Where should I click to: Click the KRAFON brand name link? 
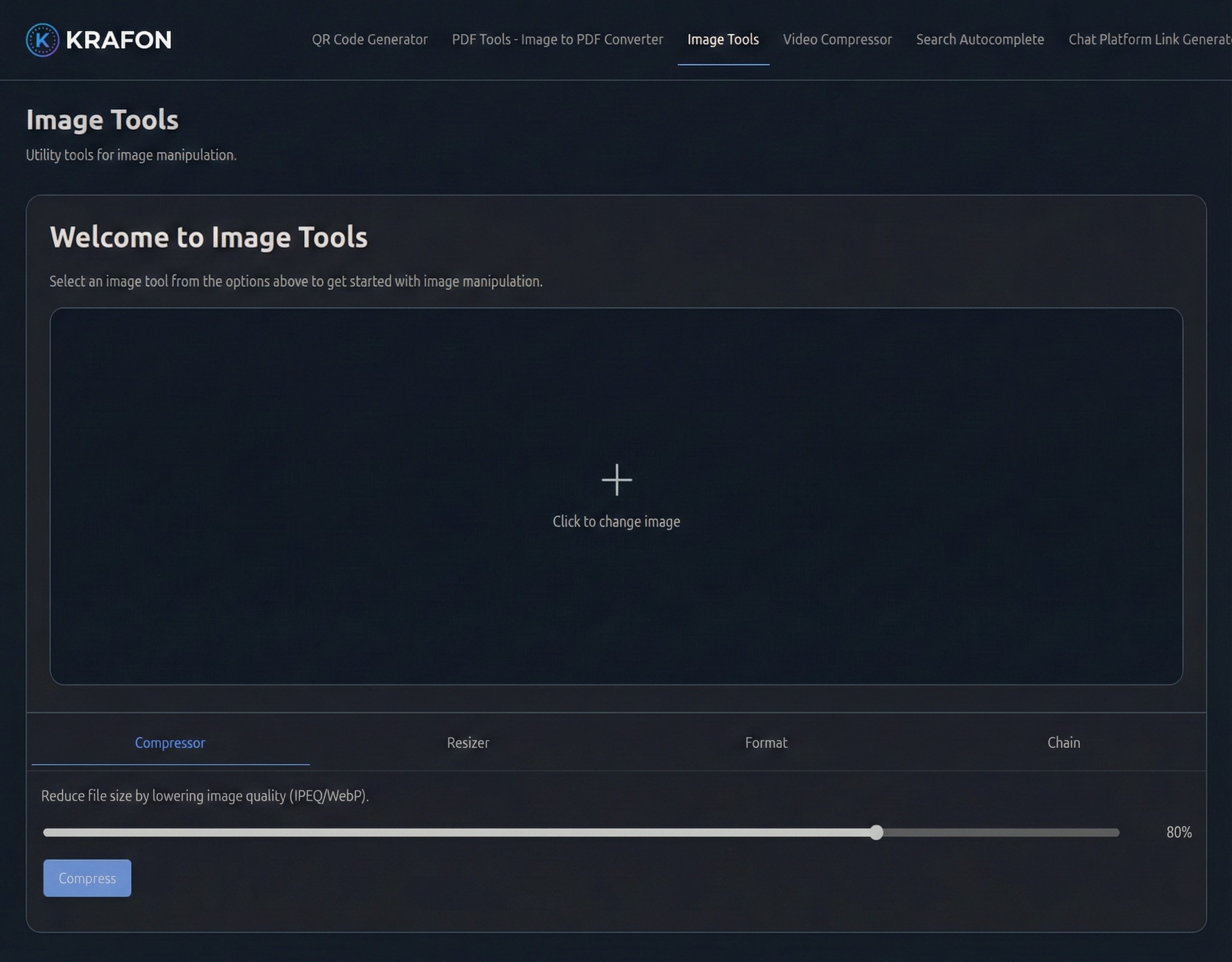tap(119, 40)
